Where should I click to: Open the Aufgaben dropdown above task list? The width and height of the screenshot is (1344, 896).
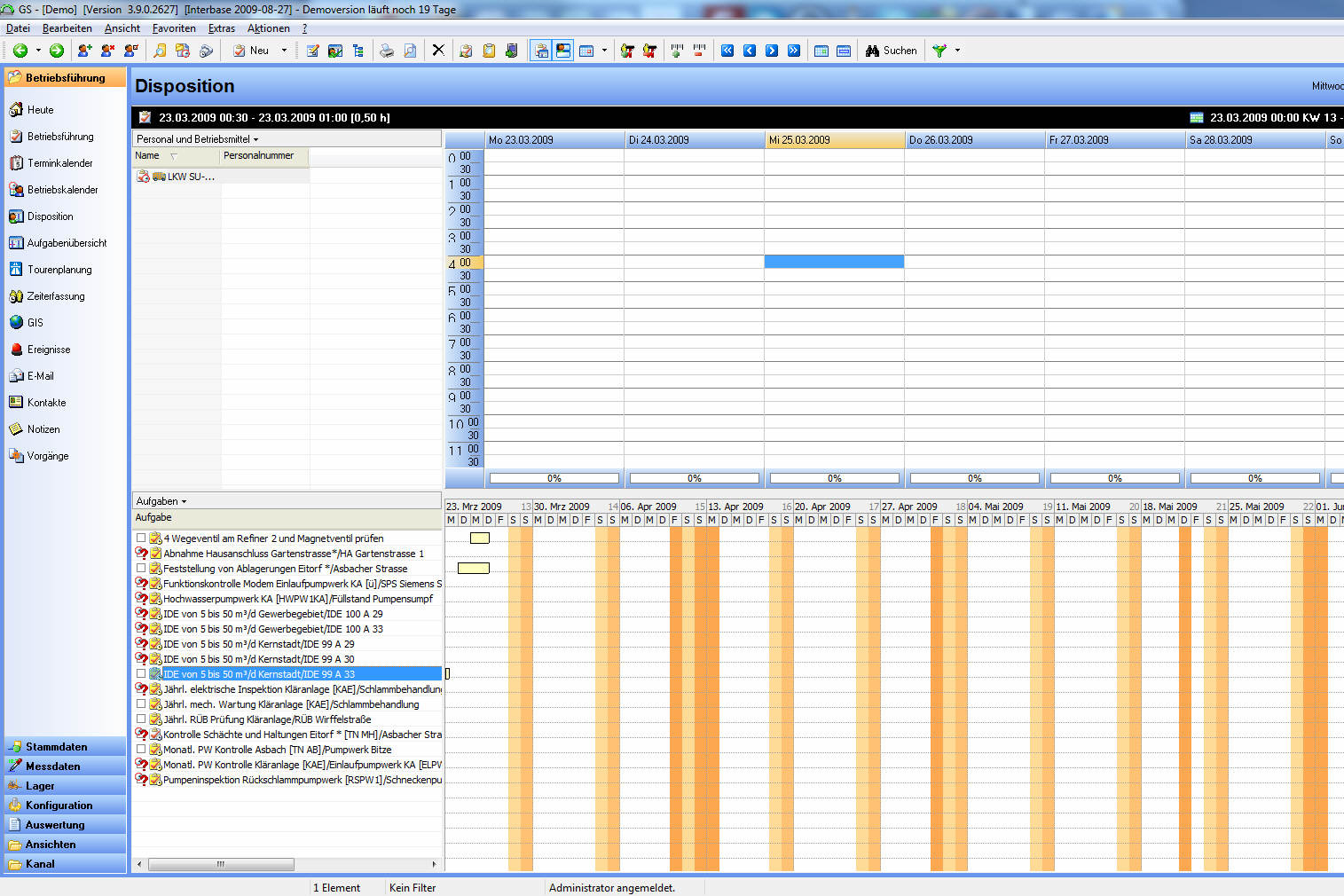click(161, 501)
